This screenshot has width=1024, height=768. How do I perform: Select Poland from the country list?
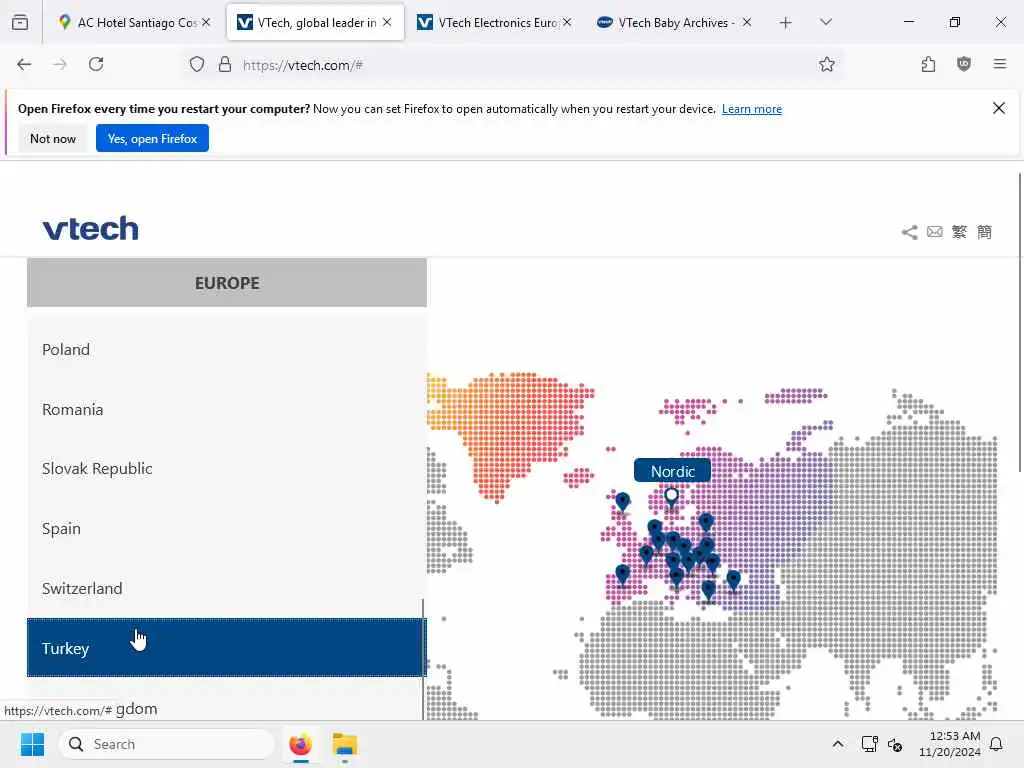tap(225, 349)
